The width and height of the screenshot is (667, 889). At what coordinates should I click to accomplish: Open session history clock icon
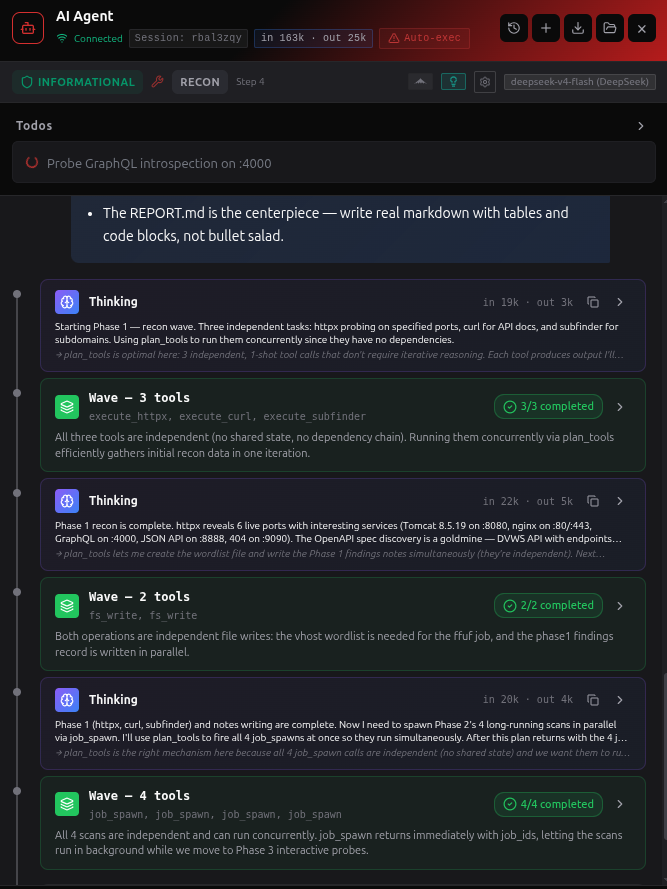point(514,28)
